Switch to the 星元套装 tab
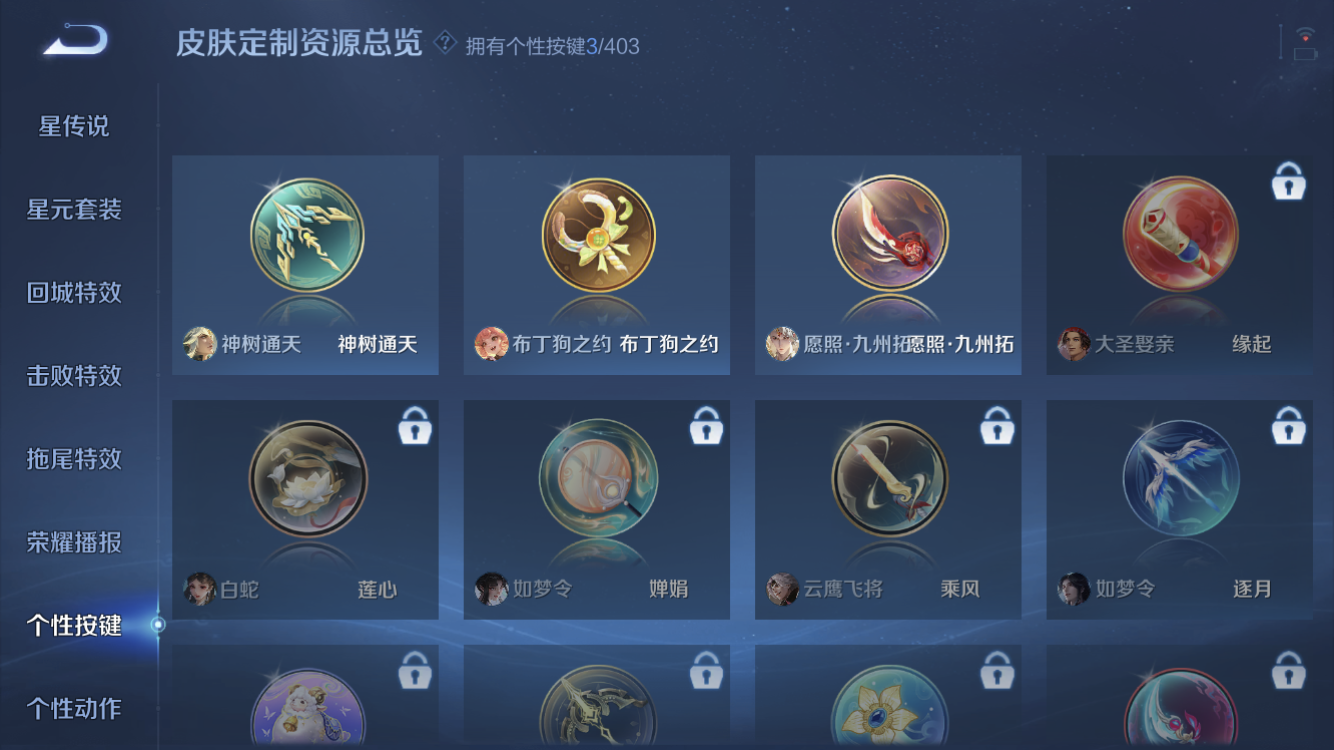Image resolution: width=1334 pixels, height=750 pixels. pos(74,209)
